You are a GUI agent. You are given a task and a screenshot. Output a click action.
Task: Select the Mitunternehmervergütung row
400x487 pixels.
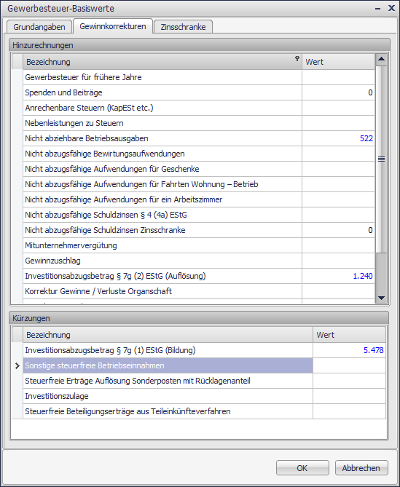pyautogui.click(x=199, y=245)
